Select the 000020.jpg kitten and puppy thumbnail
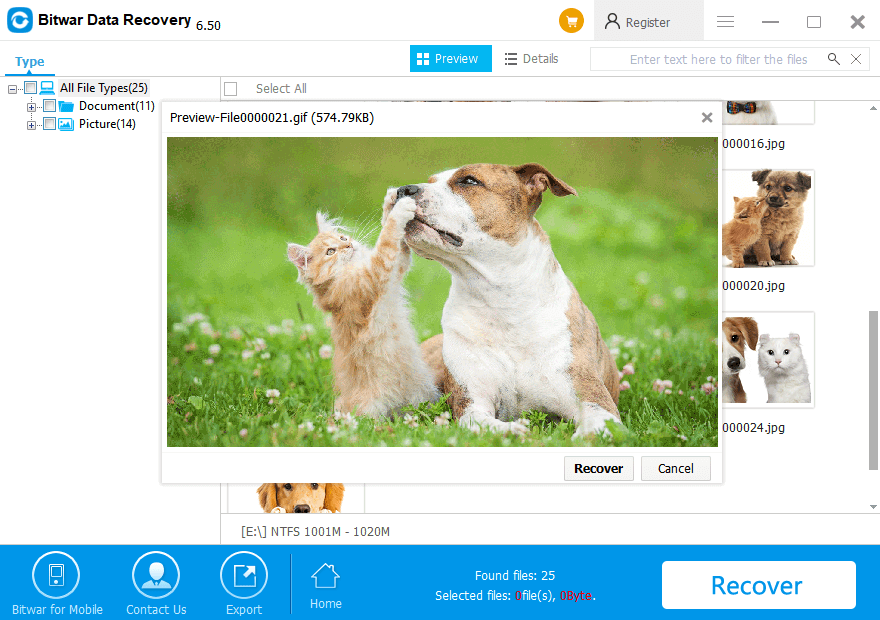Viewport: 880px width, 620px height. [767, 218]
